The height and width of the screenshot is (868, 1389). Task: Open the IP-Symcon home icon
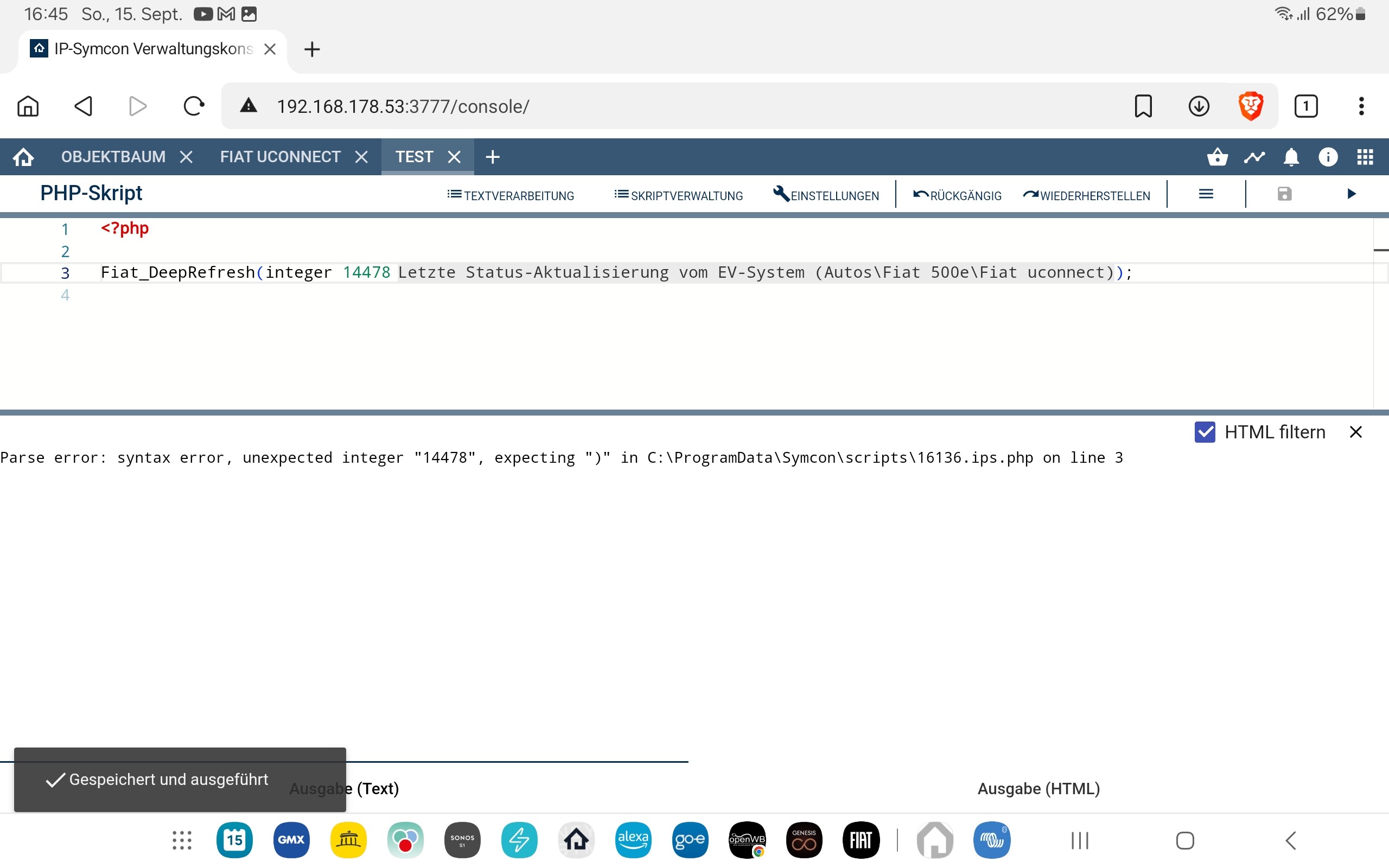pyautogui.click(x=23, y=157)
